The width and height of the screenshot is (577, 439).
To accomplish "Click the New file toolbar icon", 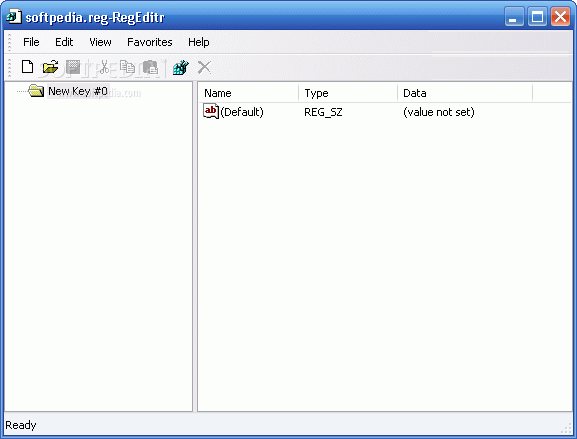I will [28, 67].
